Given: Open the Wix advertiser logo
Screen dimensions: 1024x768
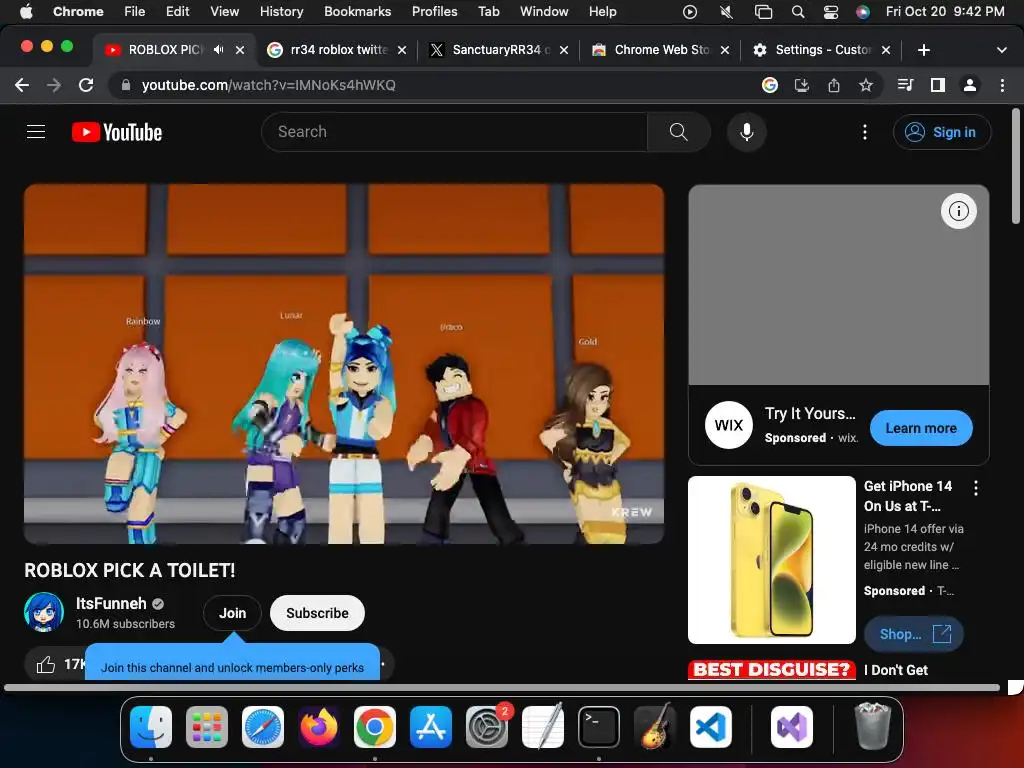Looking at the screenshot, I should pyautogui.click(x=728, y=425).
